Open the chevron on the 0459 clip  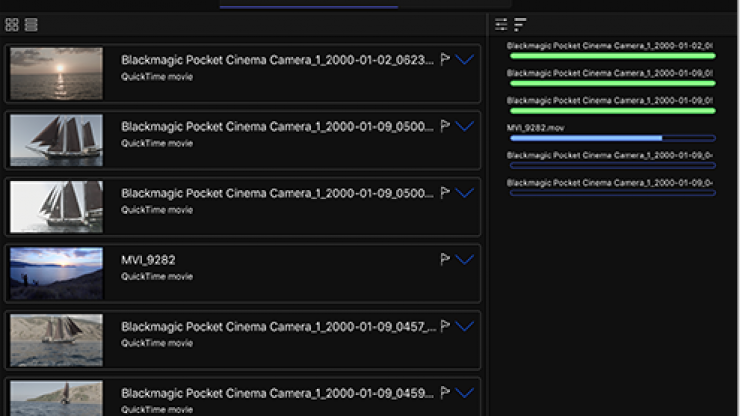tap(465, 393)
